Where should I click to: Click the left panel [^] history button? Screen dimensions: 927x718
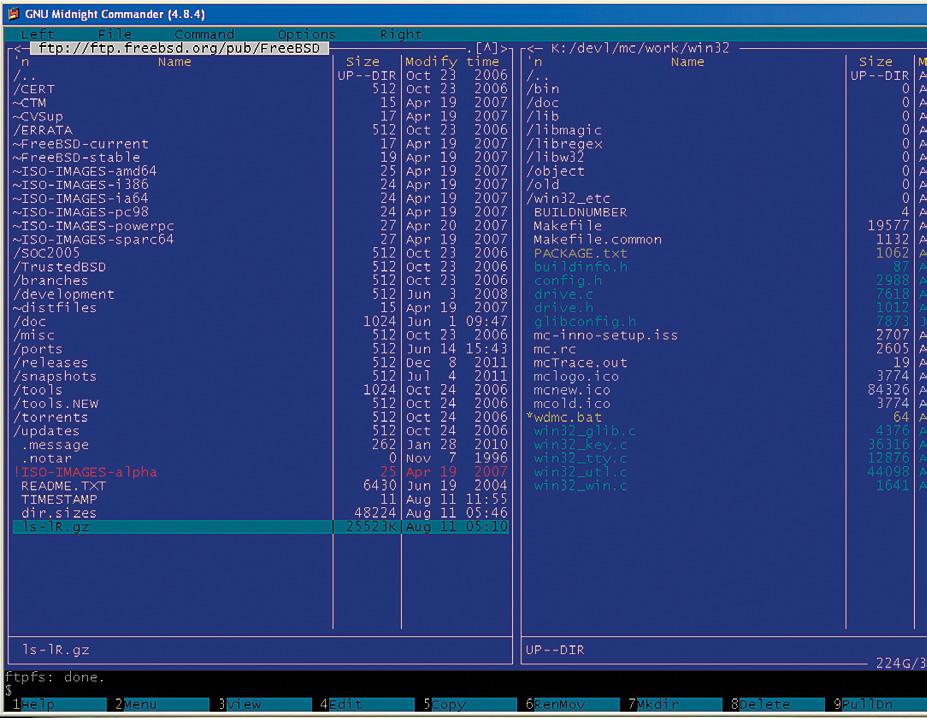[487, 48]
